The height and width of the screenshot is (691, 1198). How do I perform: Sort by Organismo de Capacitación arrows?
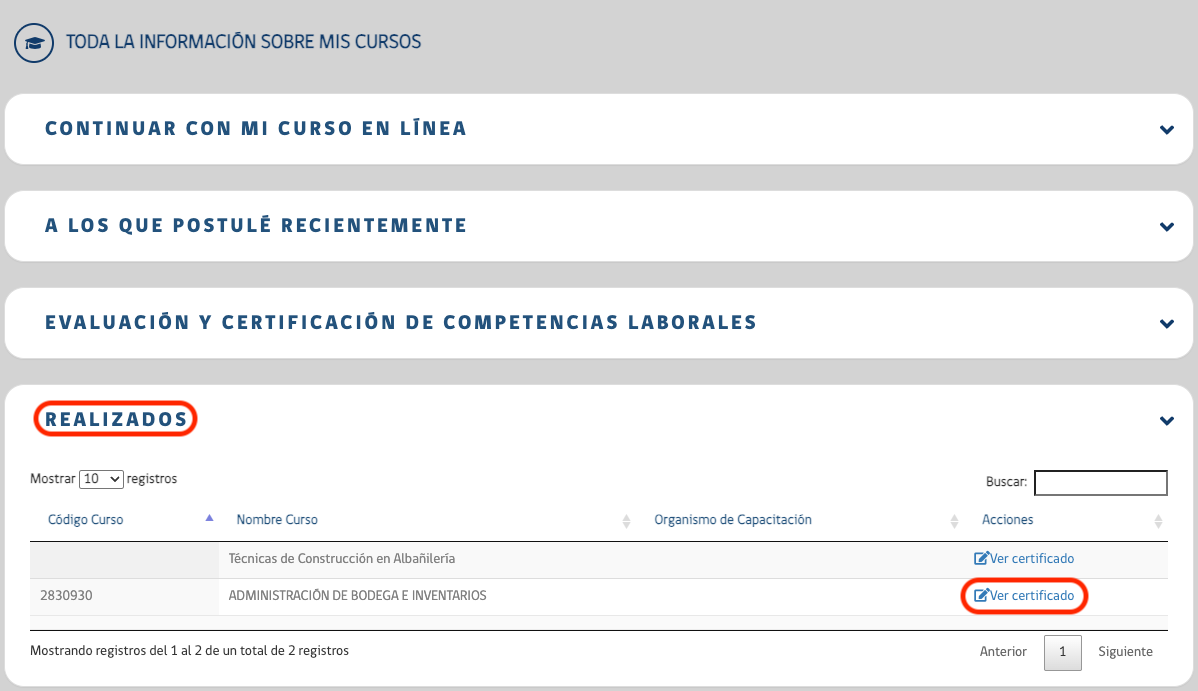click(x=954, y=521)
